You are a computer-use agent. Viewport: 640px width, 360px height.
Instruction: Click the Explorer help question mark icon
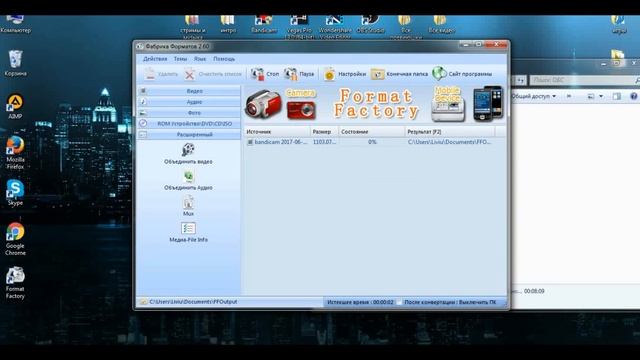click(633, 96)
